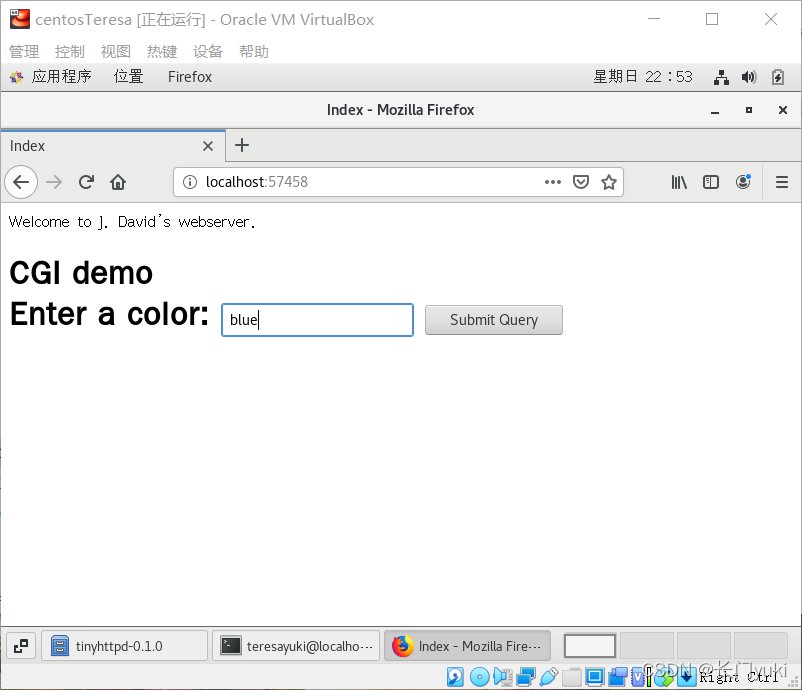
Task: Click the tracking protection shield icon
Action: click(x=581, y=182)
